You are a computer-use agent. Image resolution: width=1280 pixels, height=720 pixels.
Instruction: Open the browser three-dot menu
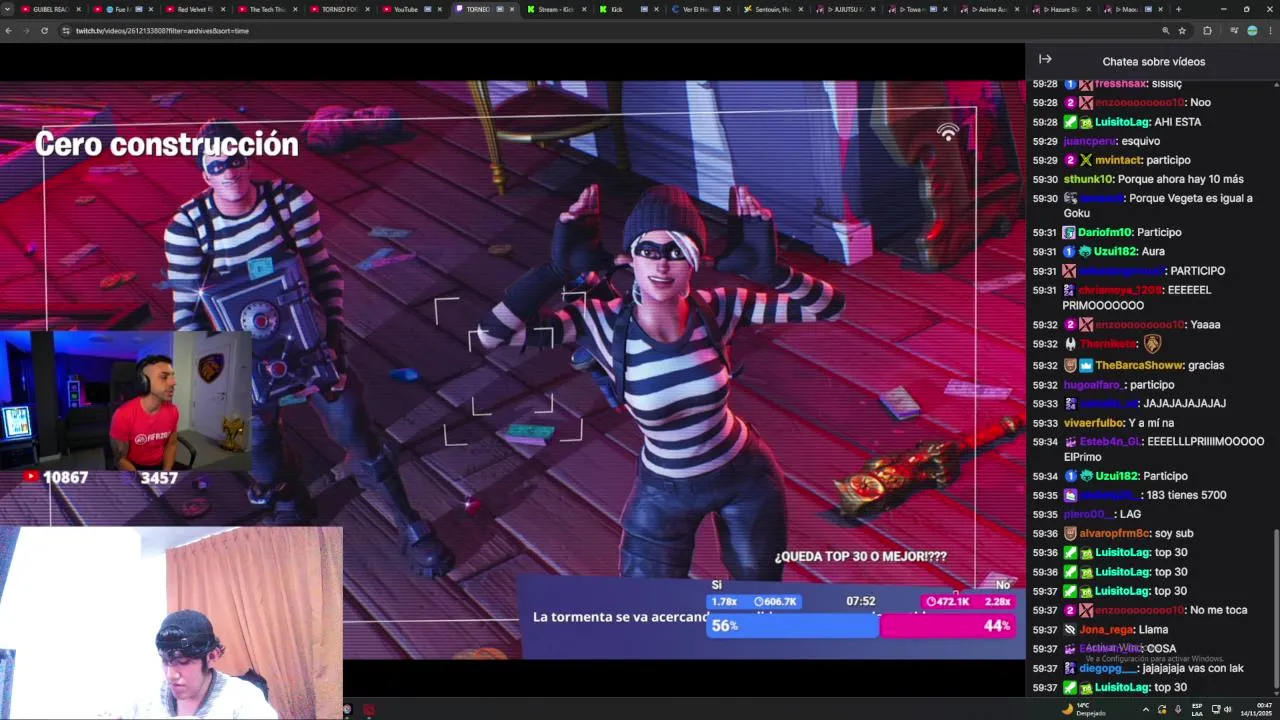coord(1270,31)
